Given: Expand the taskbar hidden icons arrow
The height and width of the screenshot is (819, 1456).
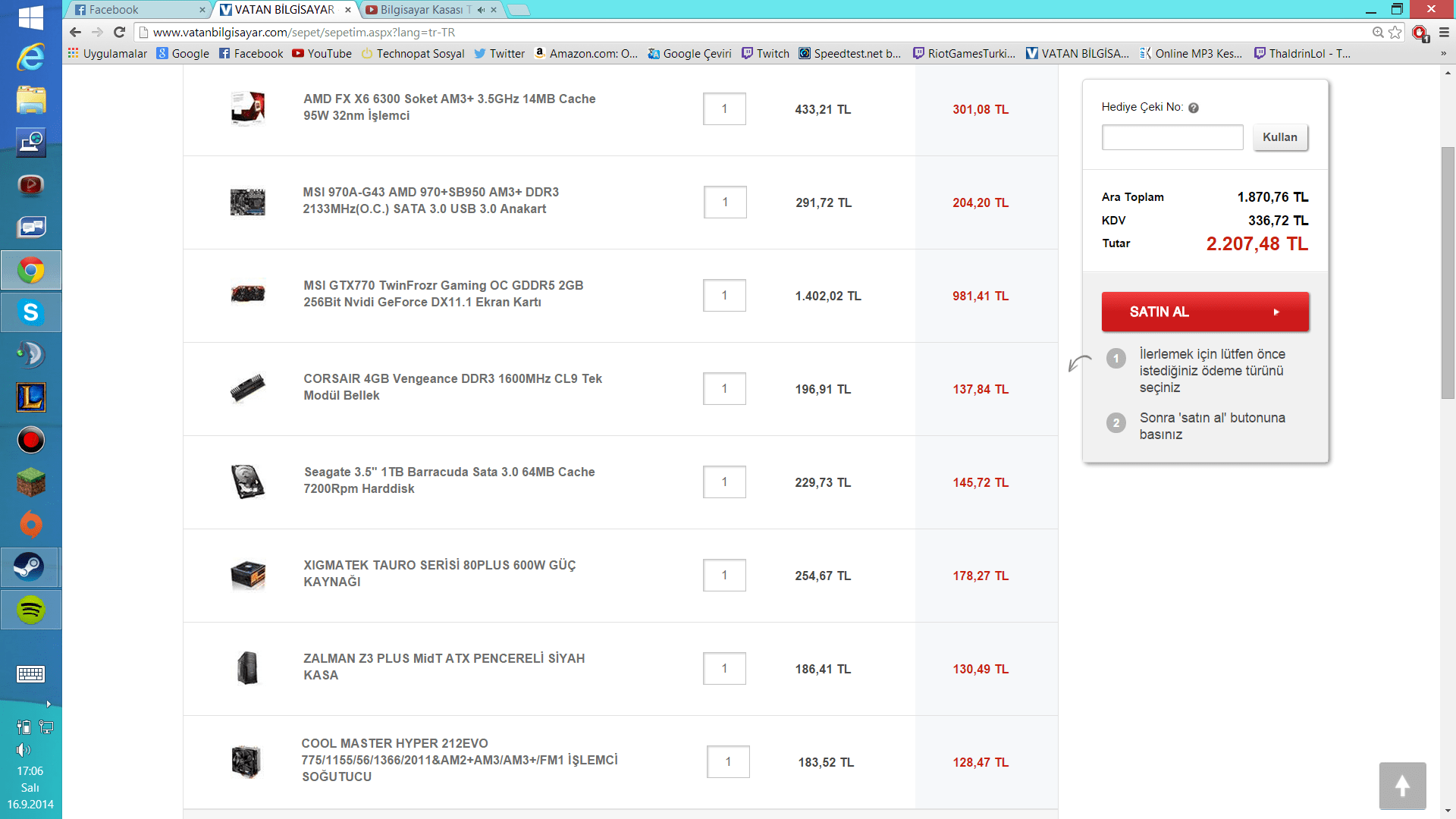Looking at the screenshot, I should (x=49, y=704).
